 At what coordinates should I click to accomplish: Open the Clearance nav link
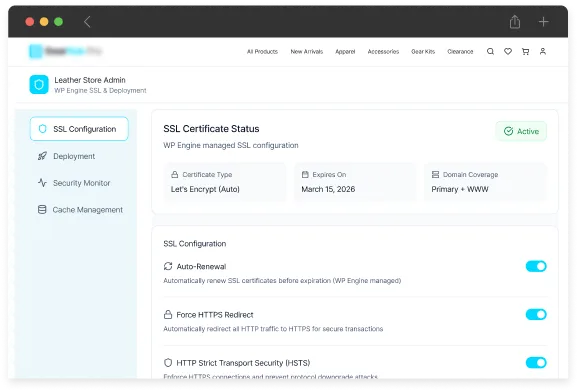[460, 52]
